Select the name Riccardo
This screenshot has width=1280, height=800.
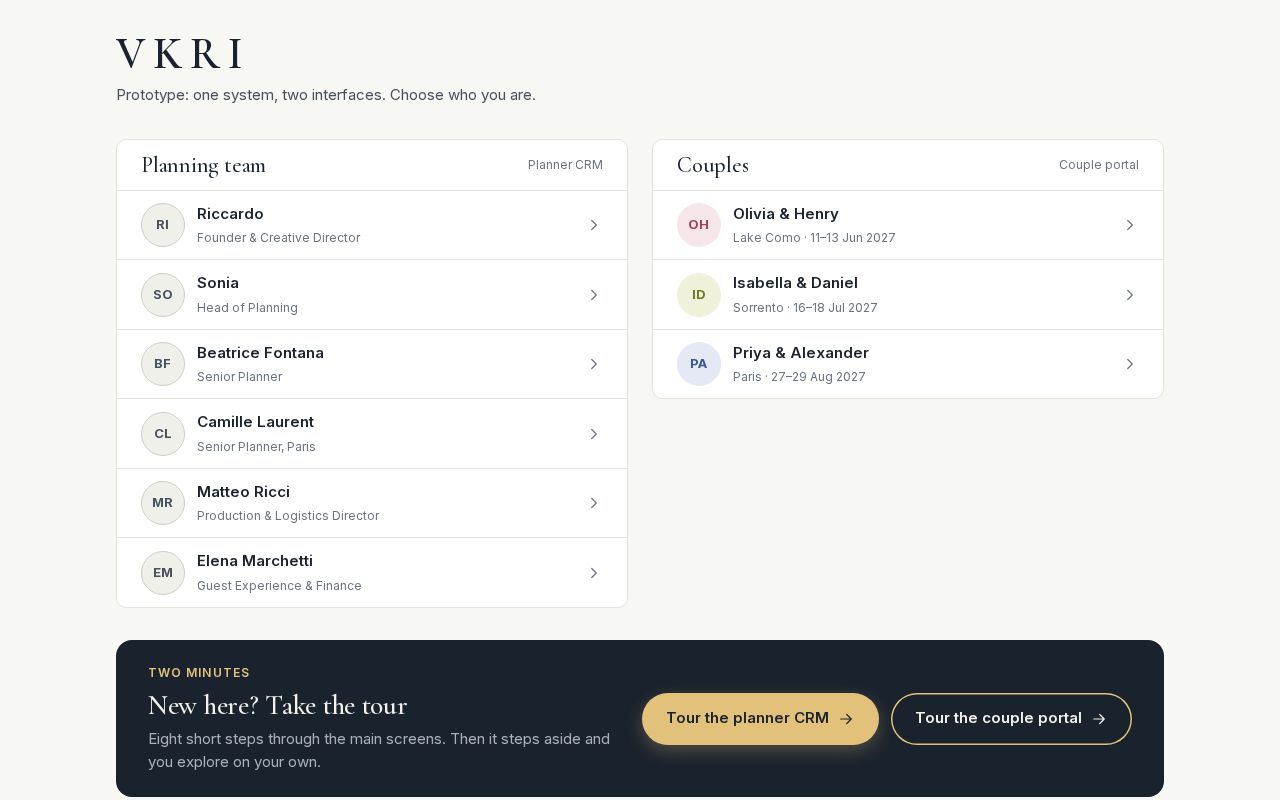click(230, 214)
